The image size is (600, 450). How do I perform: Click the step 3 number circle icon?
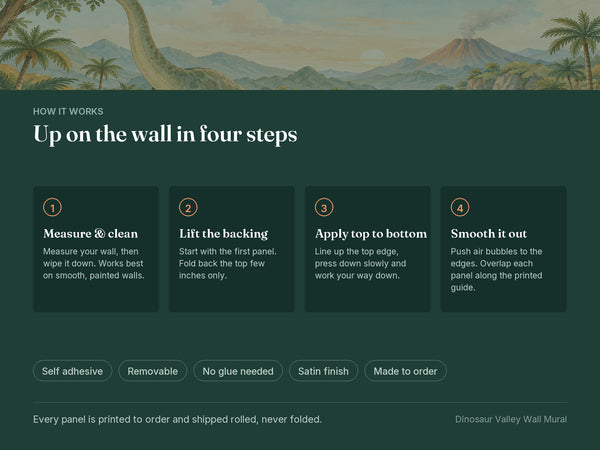point(324,207)
